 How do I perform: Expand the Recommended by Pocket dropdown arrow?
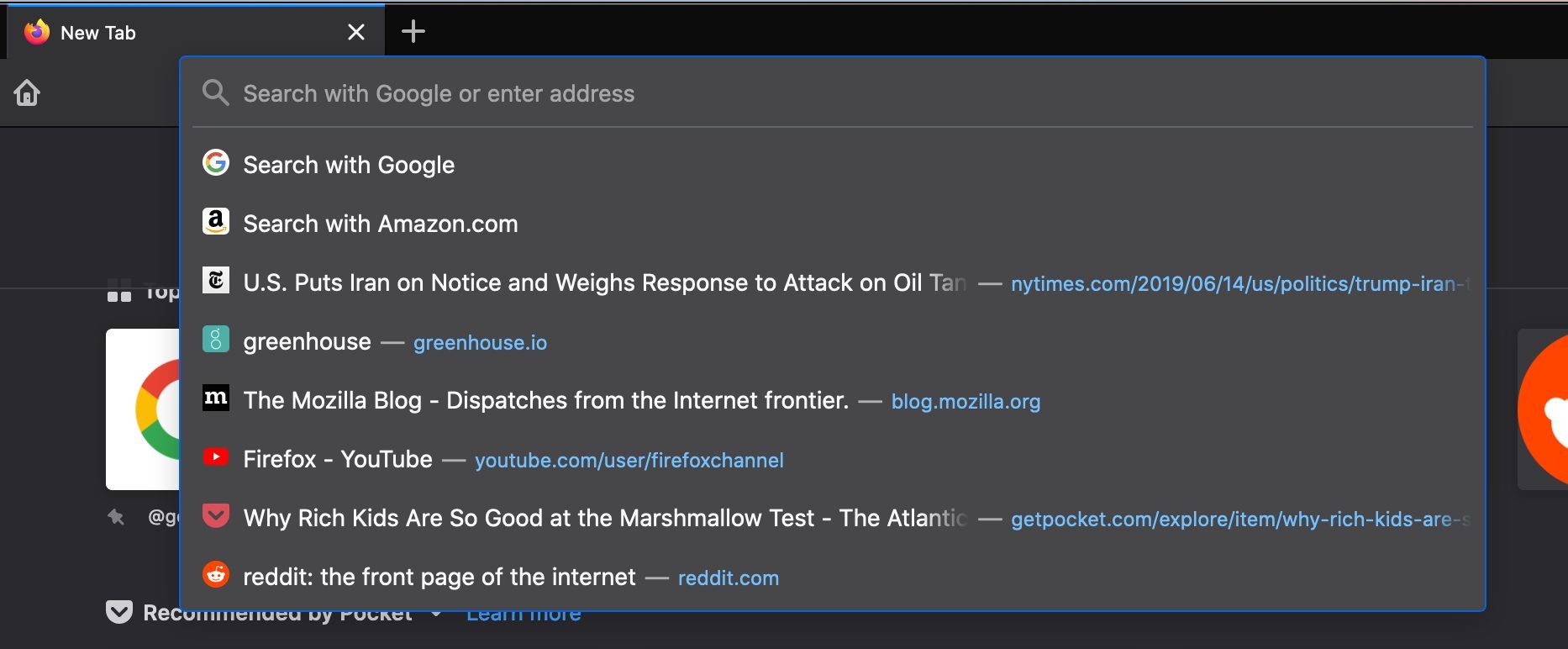point(436,615)
